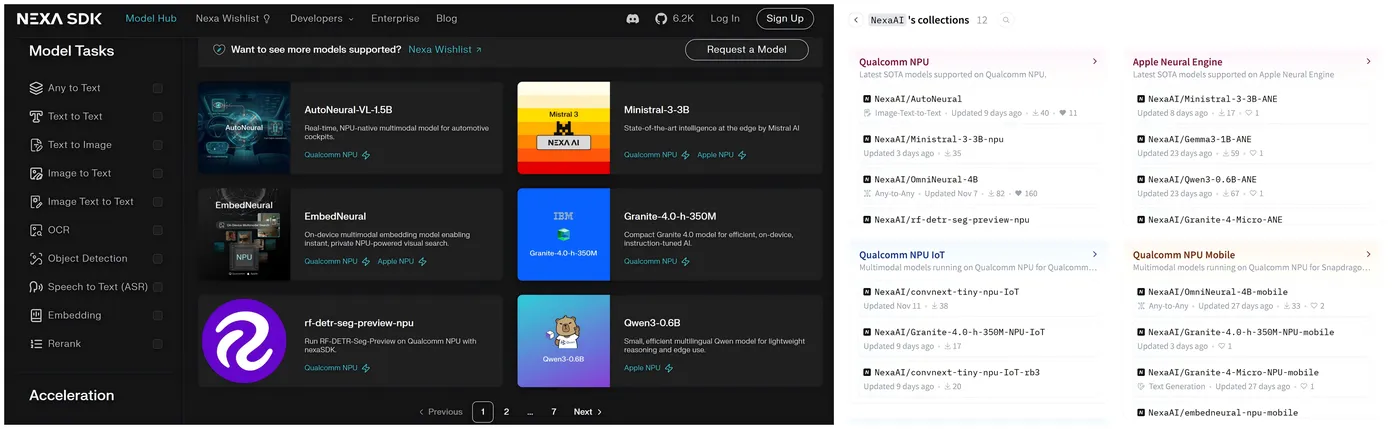This screenshot has width=1400, height=429.
Task: Tick the Speech to Text (ASR) checkbox
Action: tap(158, 287)
